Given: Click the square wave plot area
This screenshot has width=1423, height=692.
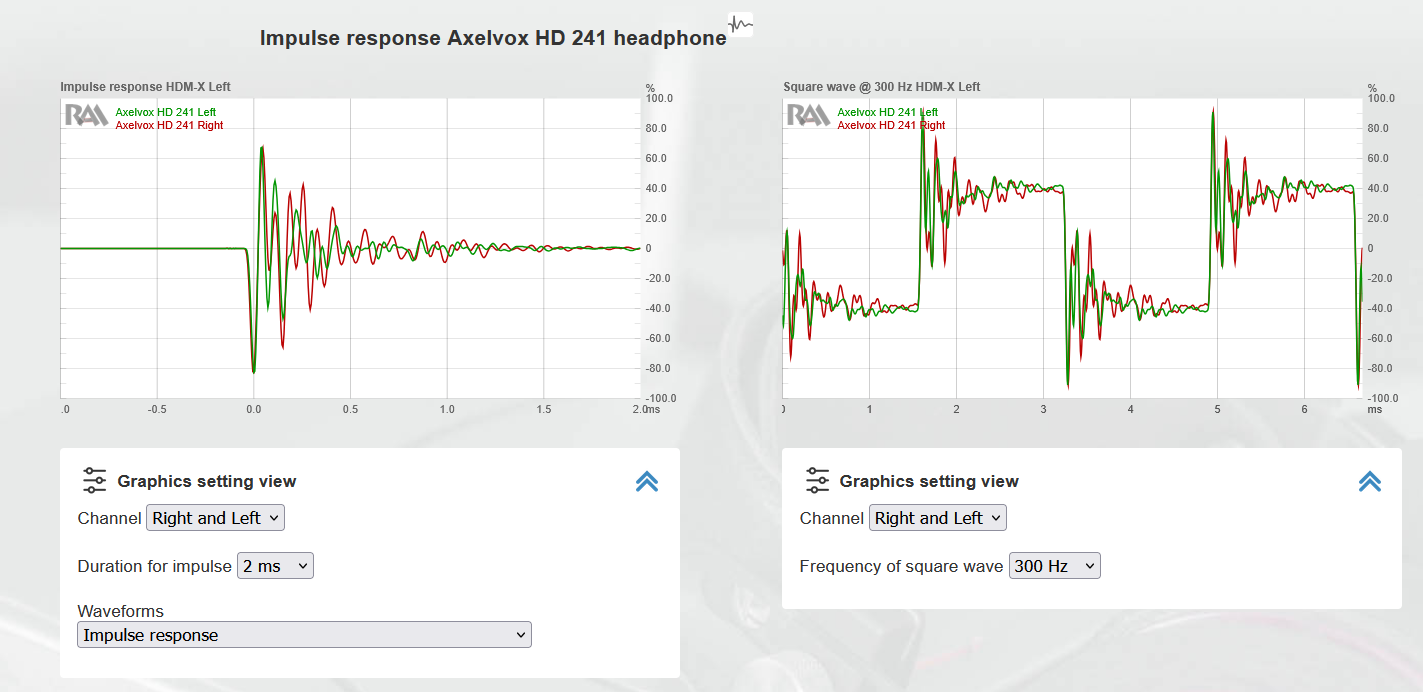Looking at the screenshot, I should (1072, 248).
